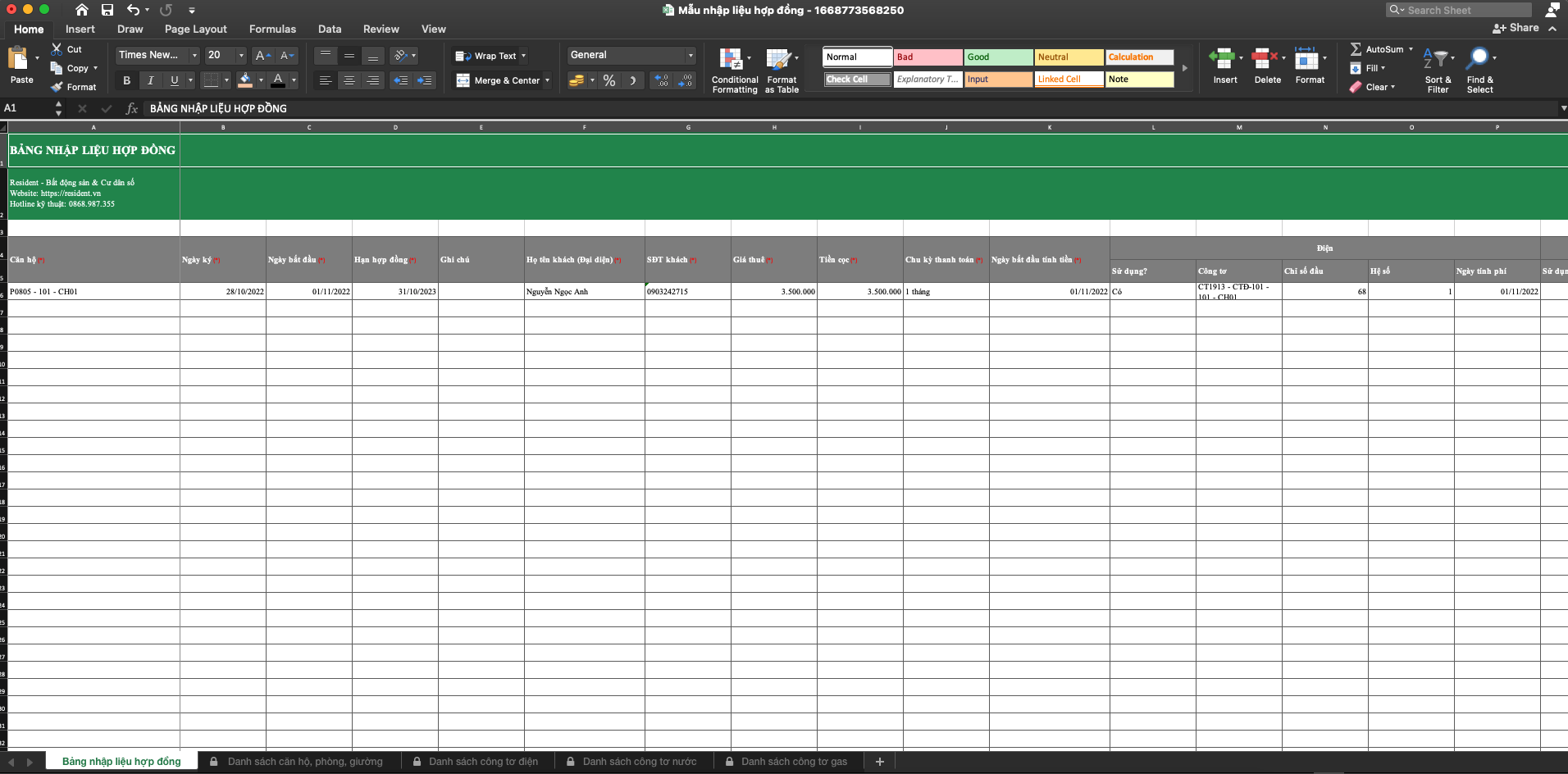Open Find & Select magnifier tool
The width and height of the screenshot is (1568, 774).
pyautogui.click(x=1478, y=59)
